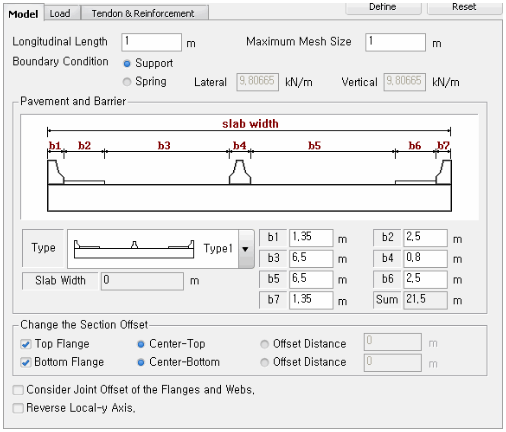Click the Reset button
Screen dimensions: 506x432
(464, 7)
